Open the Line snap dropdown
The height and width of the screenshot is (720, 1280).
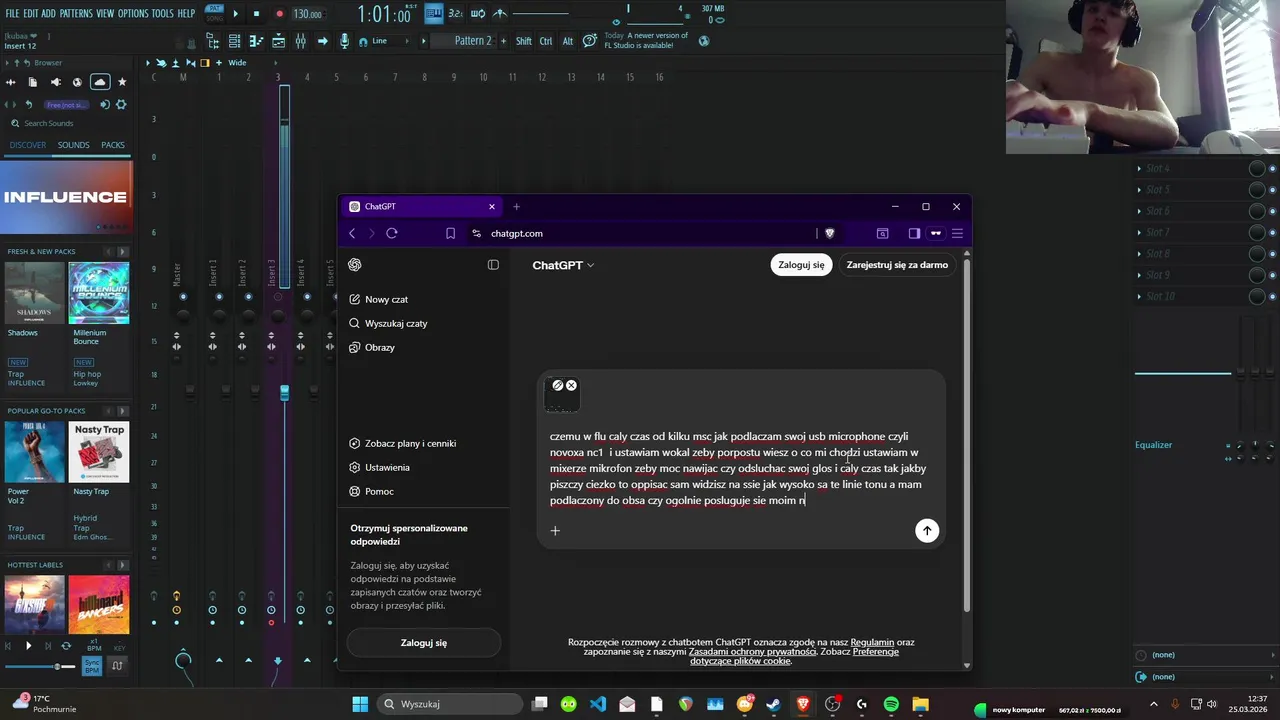pos(392,41)
